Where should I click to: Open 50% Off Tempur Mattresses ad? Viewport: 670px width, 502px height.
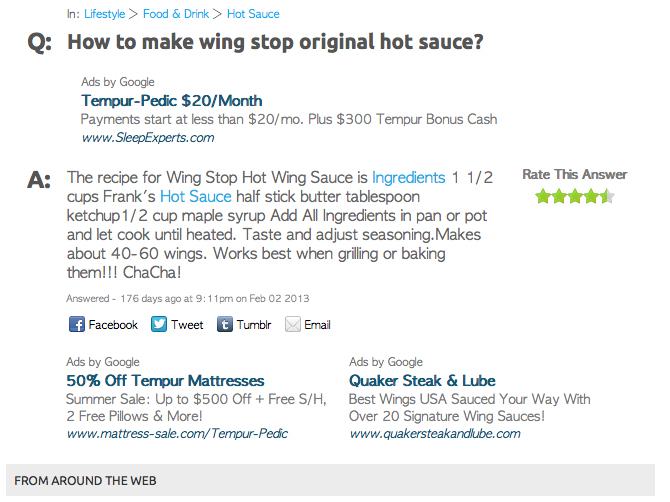(x=165, y=380)
